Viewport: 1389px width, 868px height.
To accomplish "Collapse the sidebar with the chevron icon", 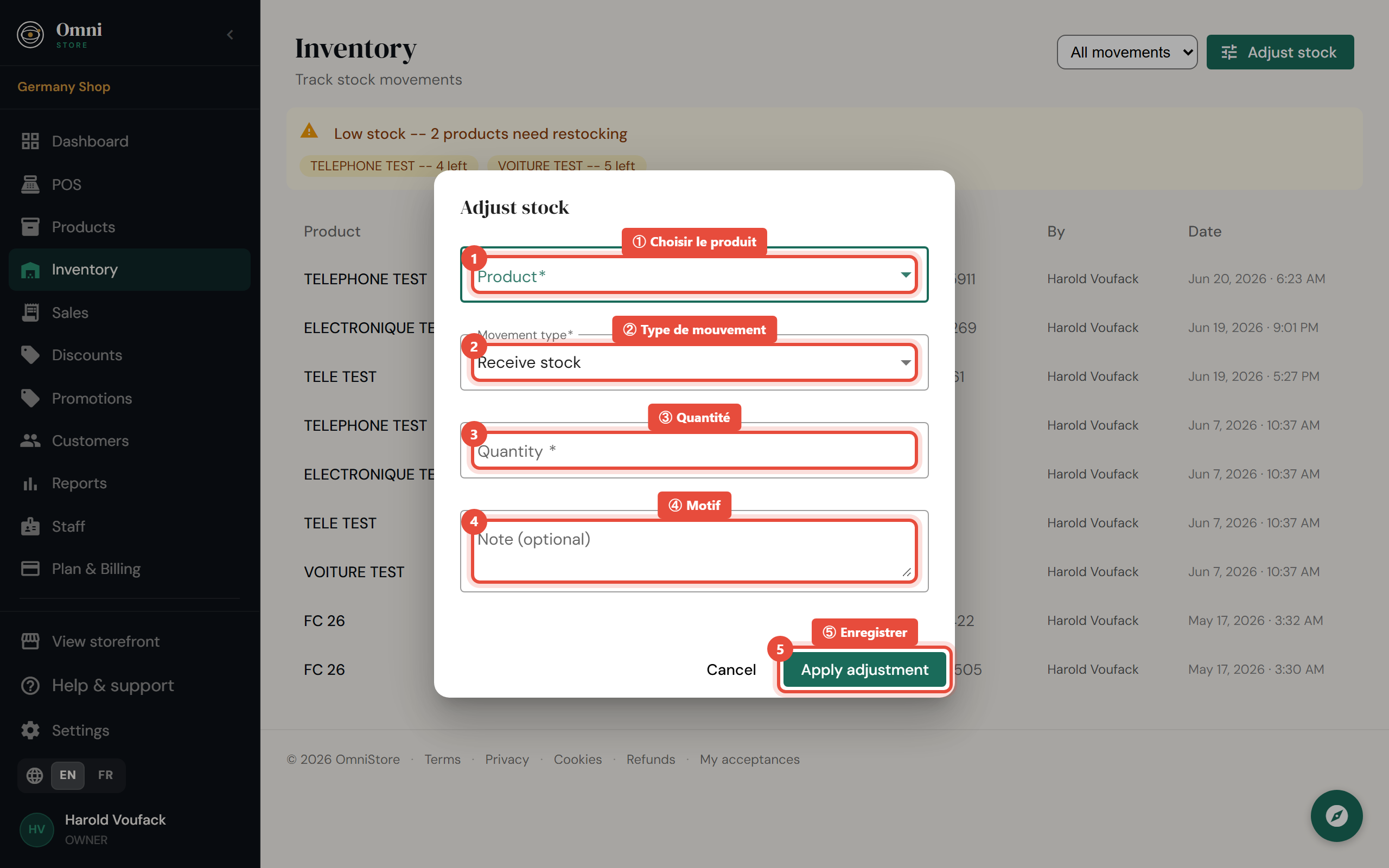I will pos(230,35).
